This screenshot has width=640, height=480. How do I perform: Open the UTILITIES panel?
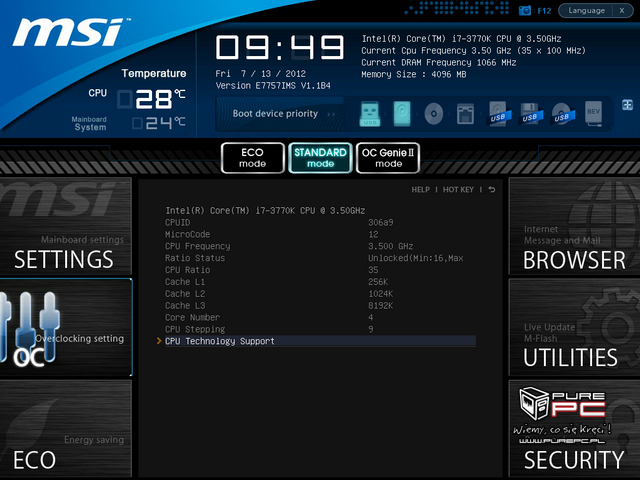[x=574, y=327]
